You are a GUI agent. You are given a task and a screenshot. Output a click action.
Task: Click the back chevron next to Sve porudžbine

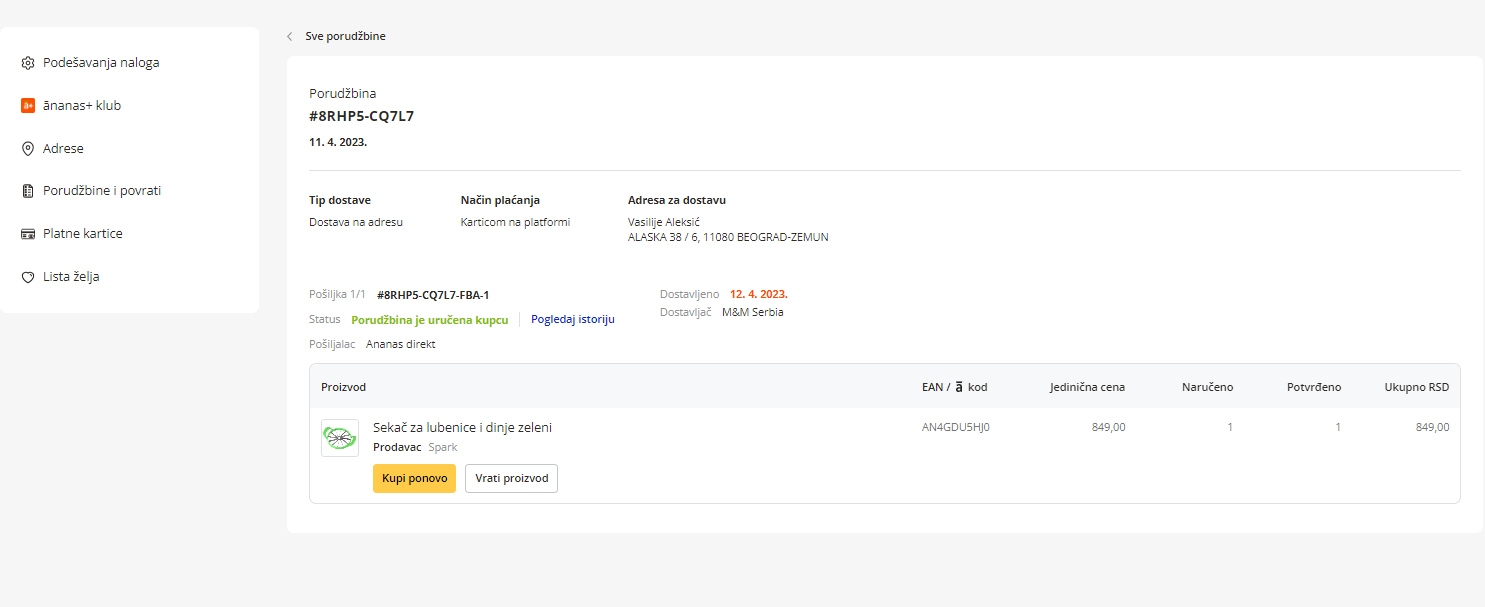[x=290, y=37]
